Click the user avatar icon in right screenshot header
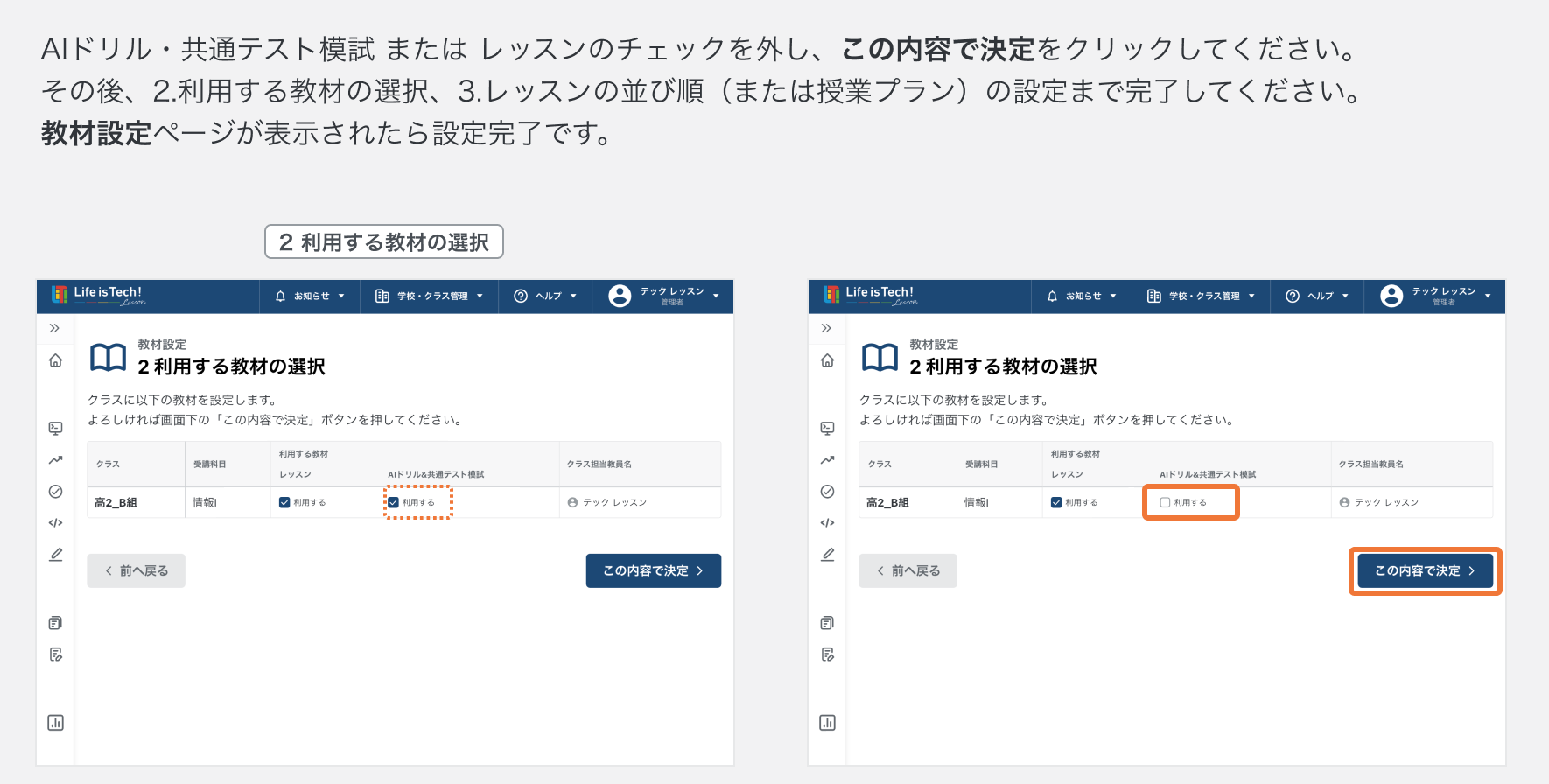This screenshot has height=784, width=1549. click(1391, 297)
